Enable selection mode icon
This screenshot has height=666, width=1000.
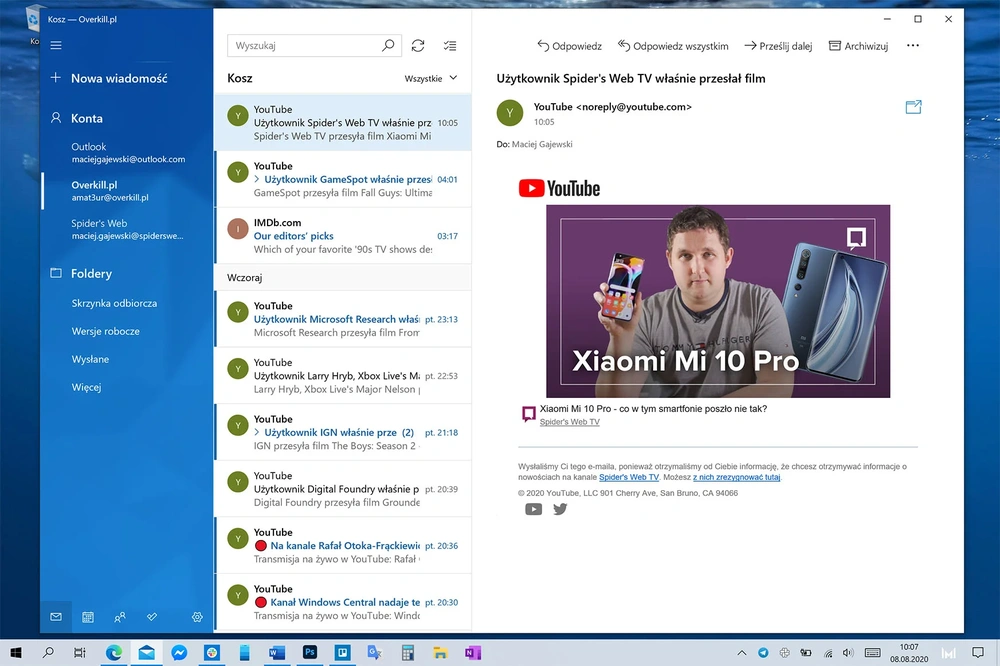click(x=450, y=45)
